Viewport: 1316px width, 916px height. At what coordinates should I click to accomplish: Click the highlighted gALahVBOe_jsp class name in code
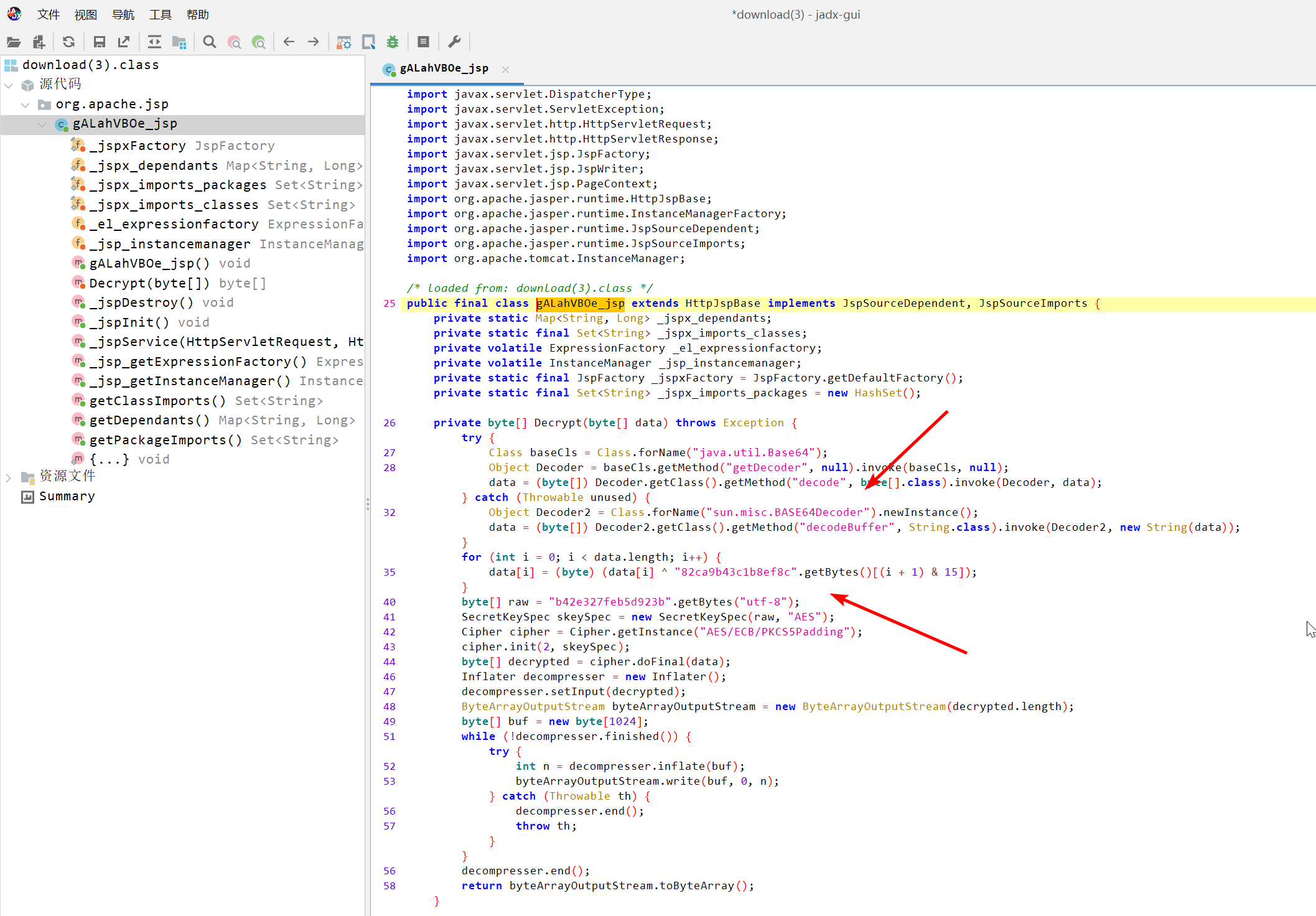click(x=581, y=304)
